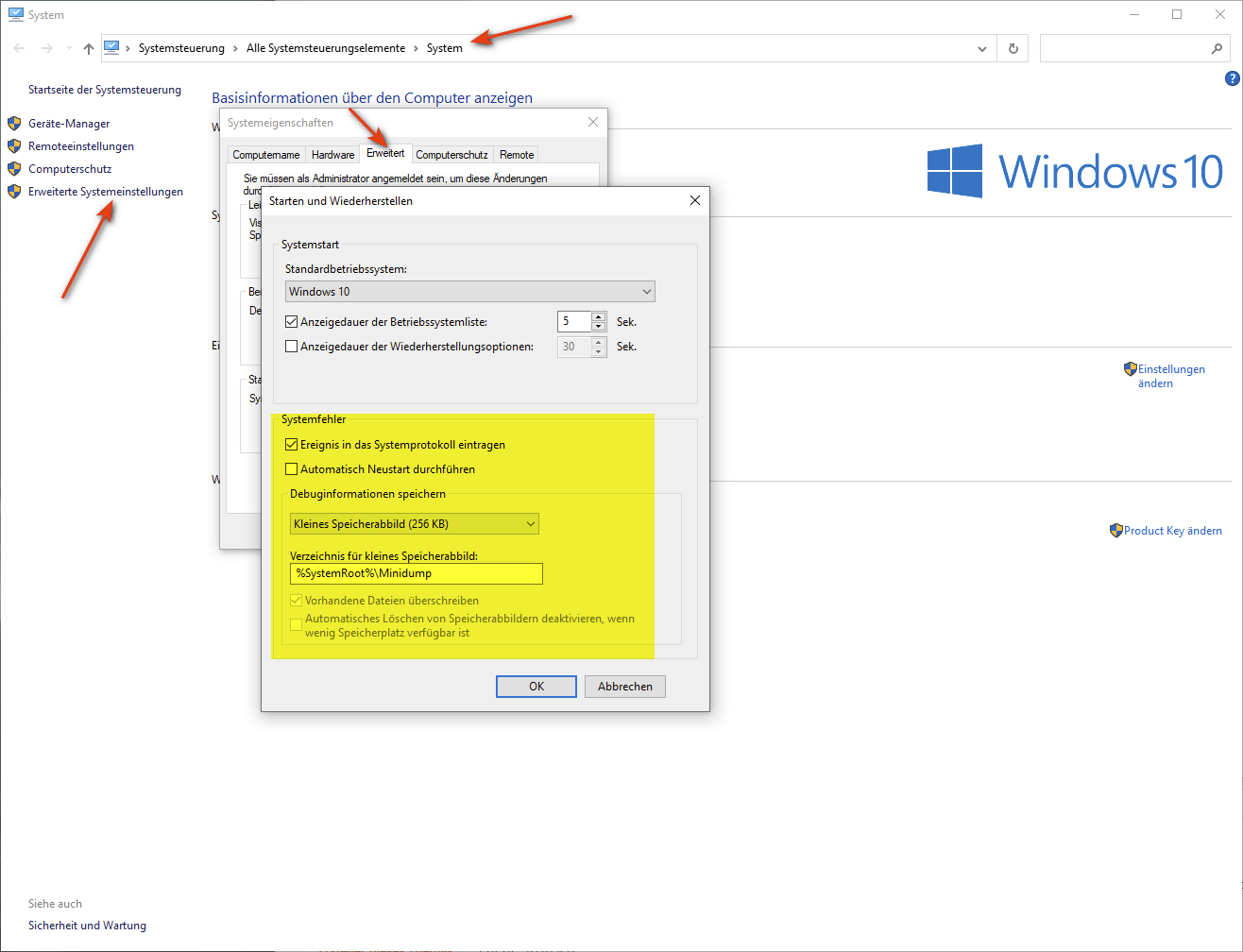Switch to the Remote tab
The height and width of the screenshot is (952, 1243).
[517, 155]
